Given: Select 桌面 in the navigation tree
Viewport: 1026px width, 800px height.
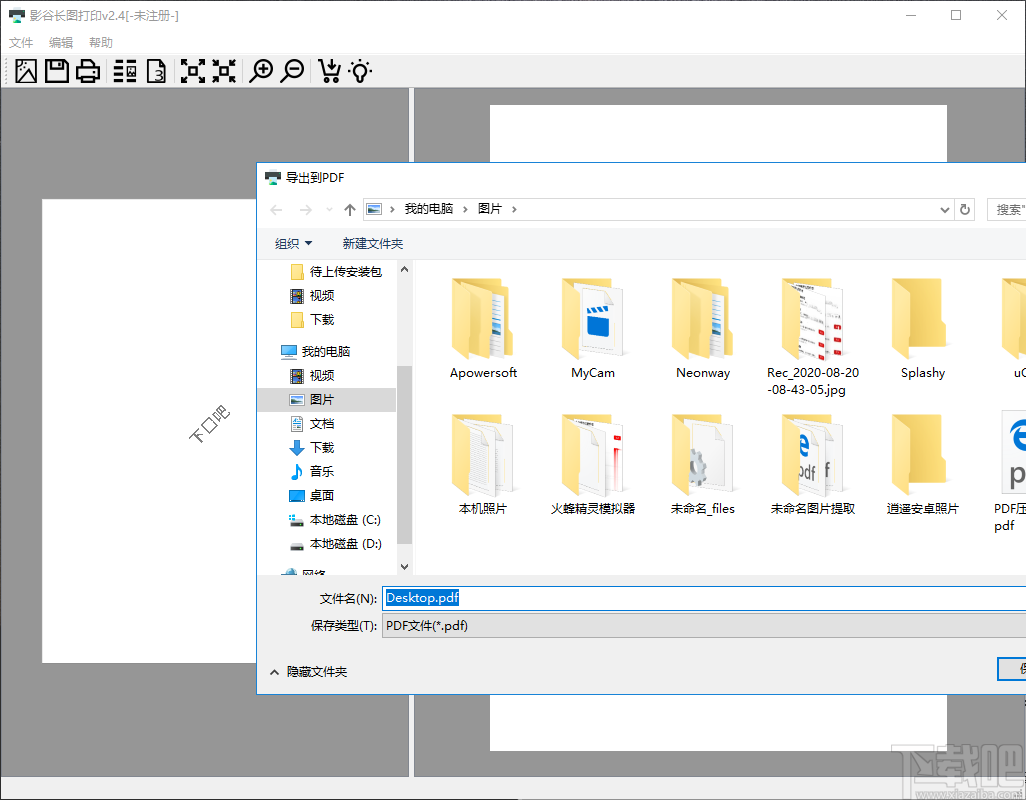Looking at the screenshot, I should tap(313, 495).
